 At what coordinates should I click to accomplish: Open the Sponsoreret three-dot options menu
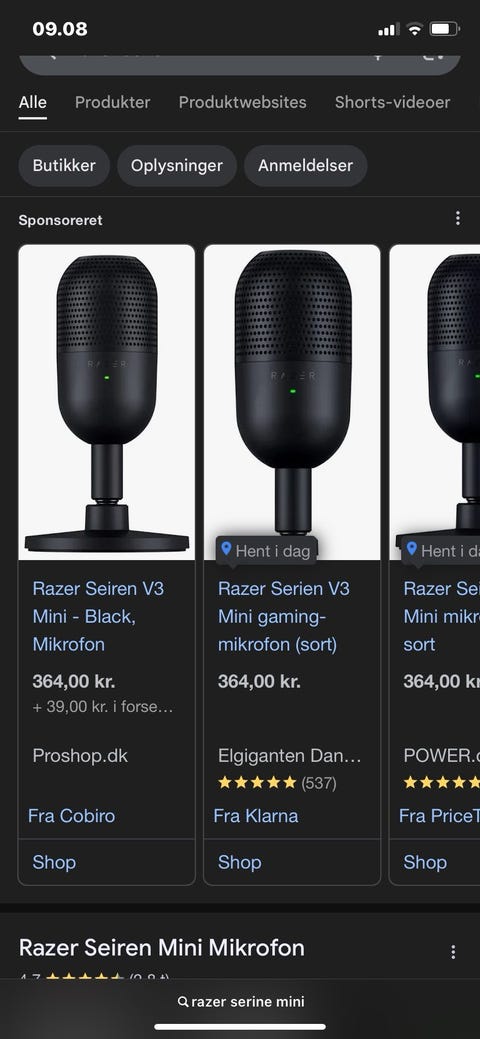457,219
